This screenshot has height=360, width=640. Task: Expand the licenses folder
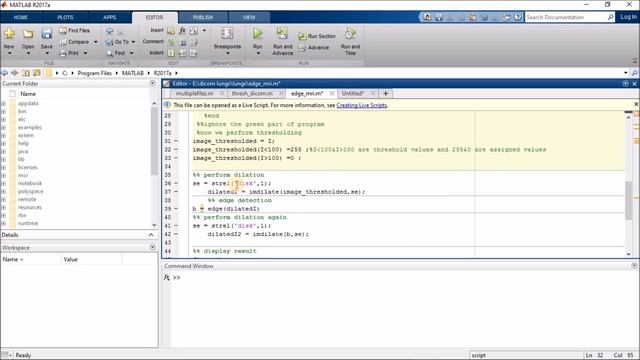(x=4, y=168)
